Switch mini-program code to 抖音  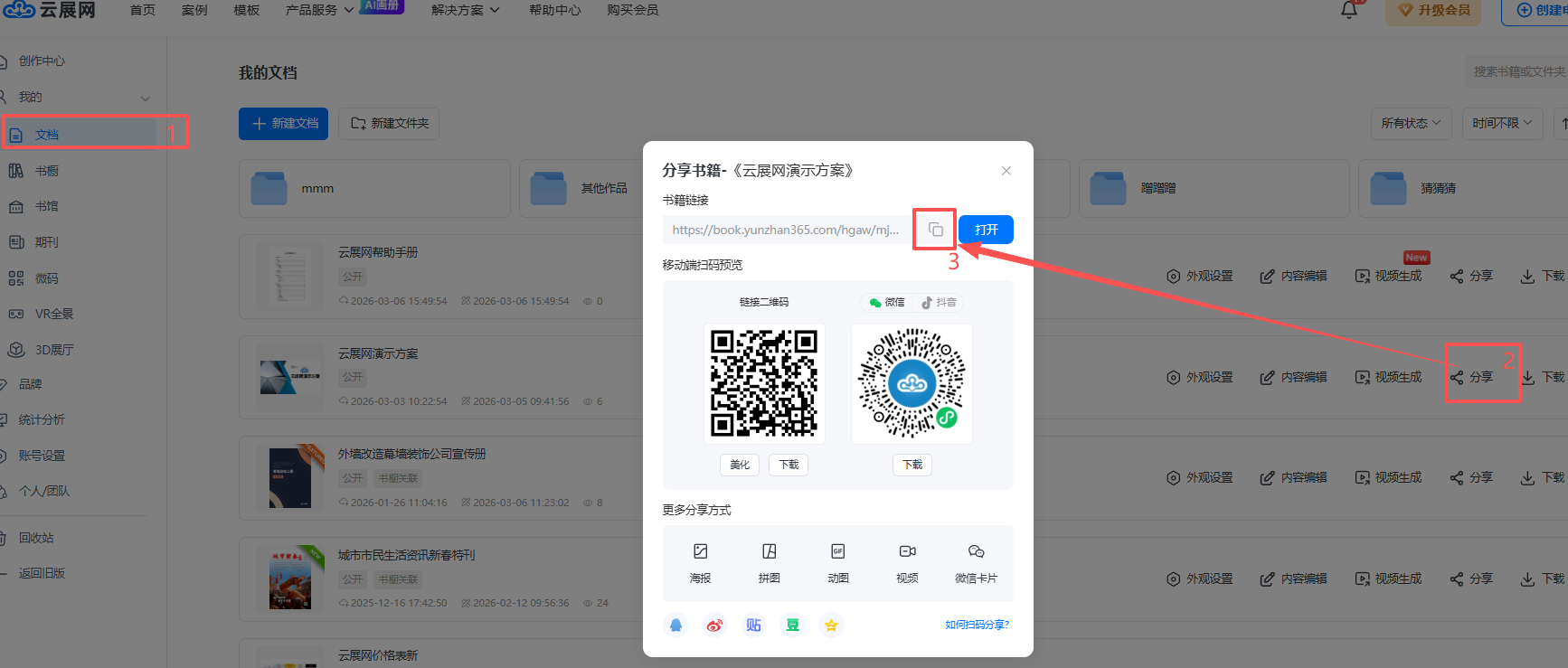point(938,302)
